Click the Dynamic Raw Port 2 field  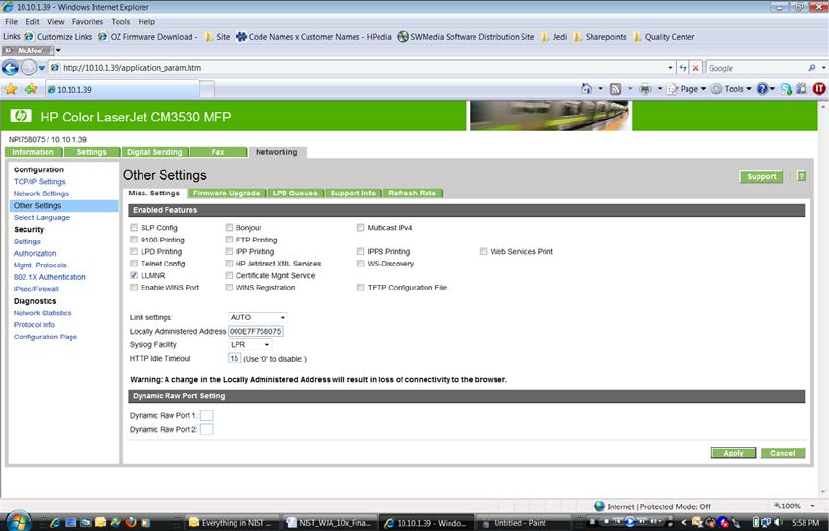tap(207, 429)
